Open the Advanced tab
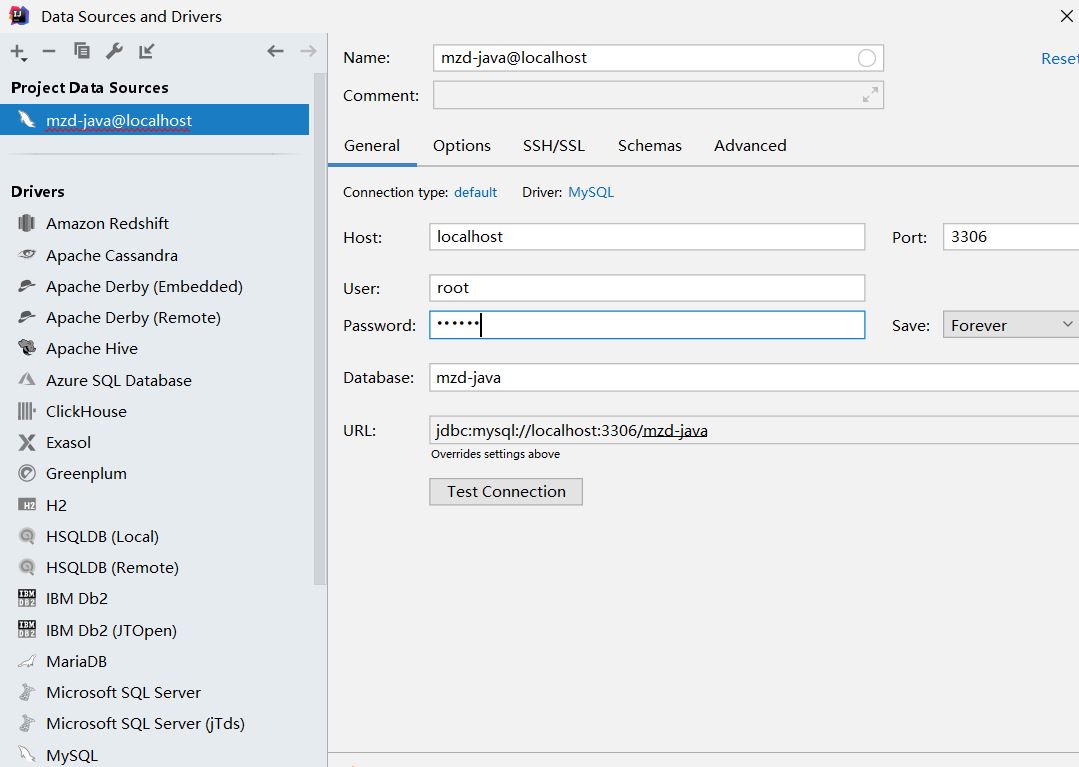The width and height of the screenshot is (1079, 767). 750,146
